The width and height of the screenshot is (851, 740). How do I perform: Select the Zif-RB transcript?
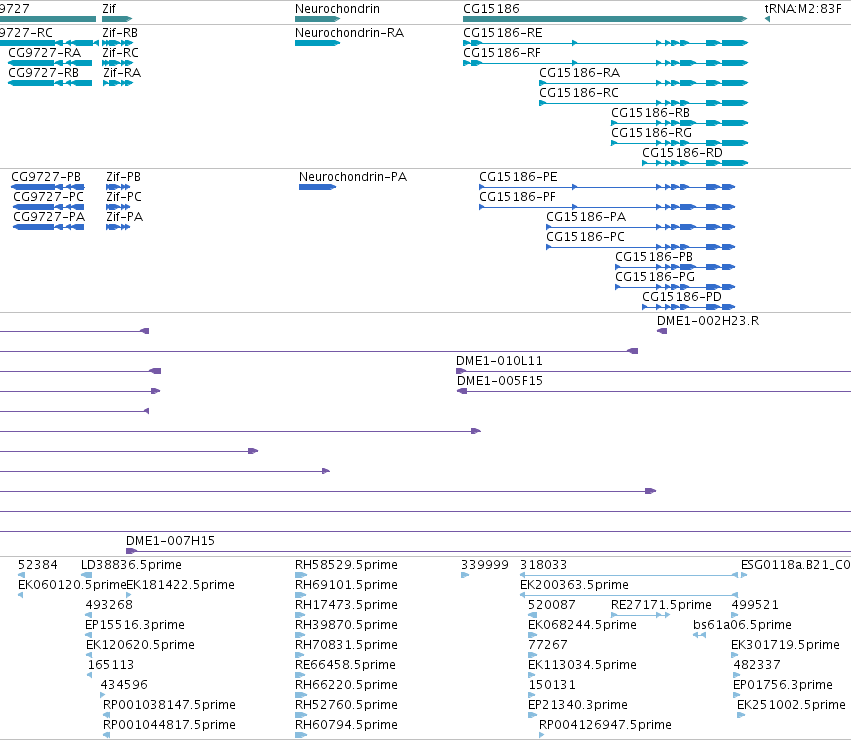coord(118,43)
